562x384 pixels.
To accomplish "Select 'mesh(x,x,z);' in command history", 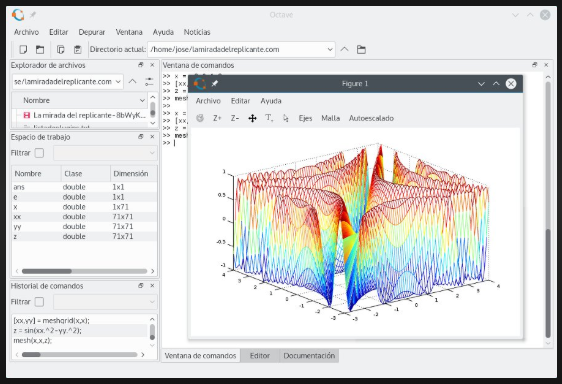I will click(x=33, y=341).
